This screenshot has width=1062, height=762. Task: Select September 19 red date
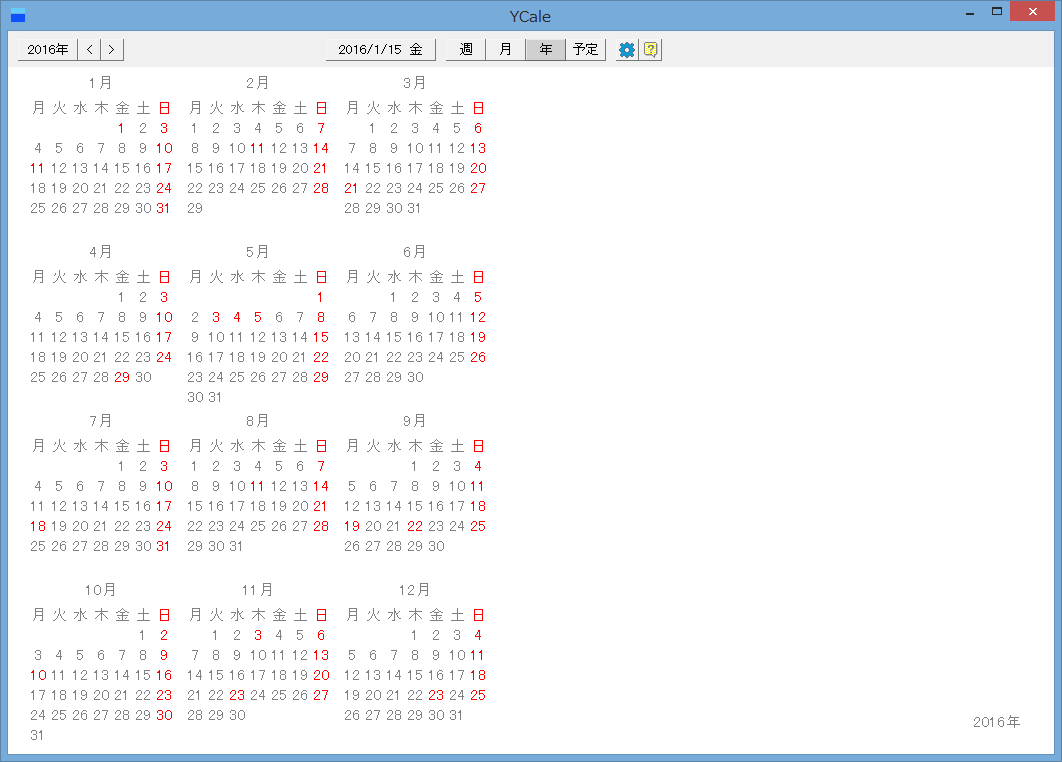(x=352, y=526)
